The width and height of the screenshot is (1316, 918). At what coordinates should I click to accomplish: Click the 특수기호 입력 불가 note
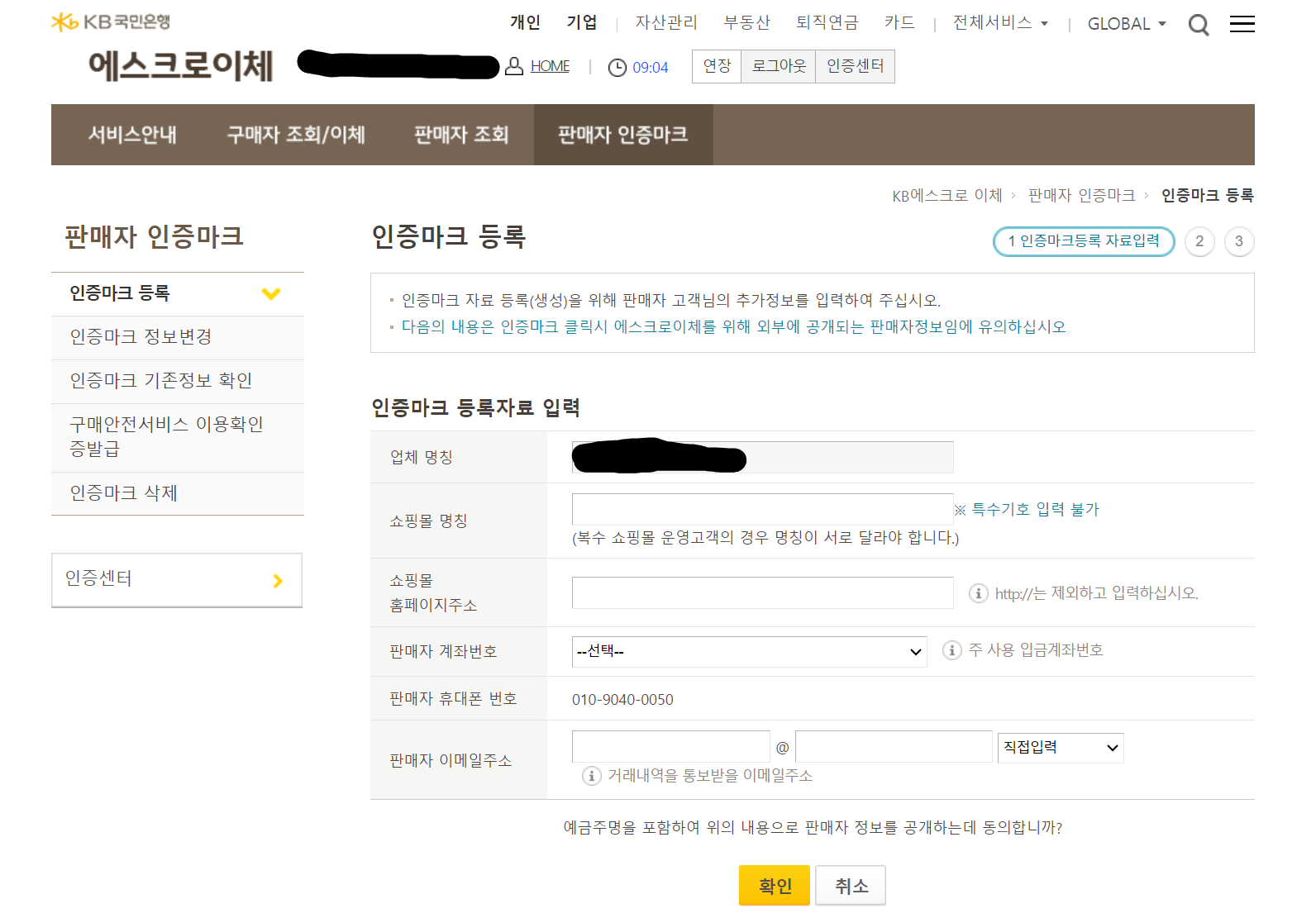[1027, 510]
